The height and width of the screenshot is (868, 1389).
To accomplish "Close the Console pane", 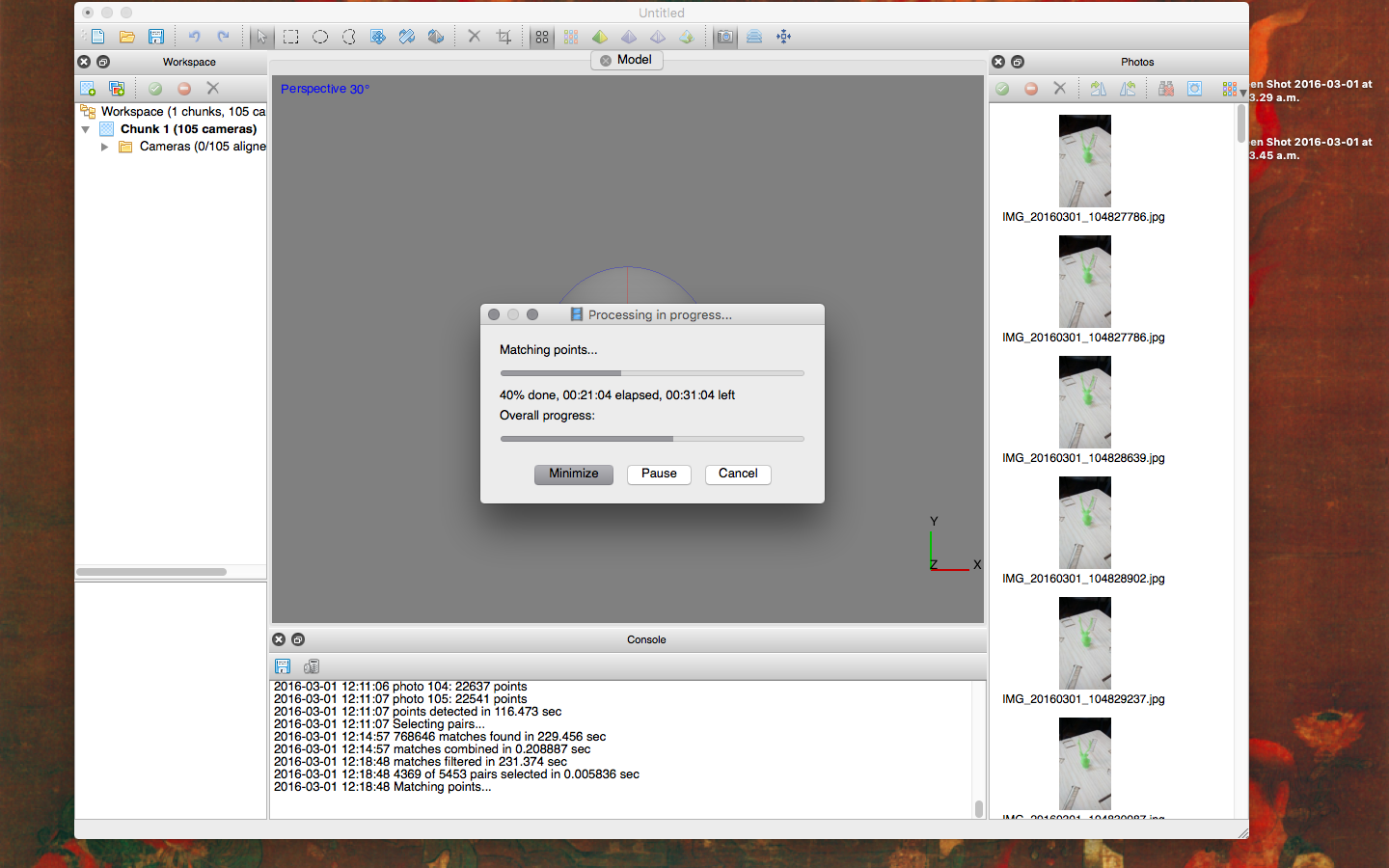I will point(279,639).
